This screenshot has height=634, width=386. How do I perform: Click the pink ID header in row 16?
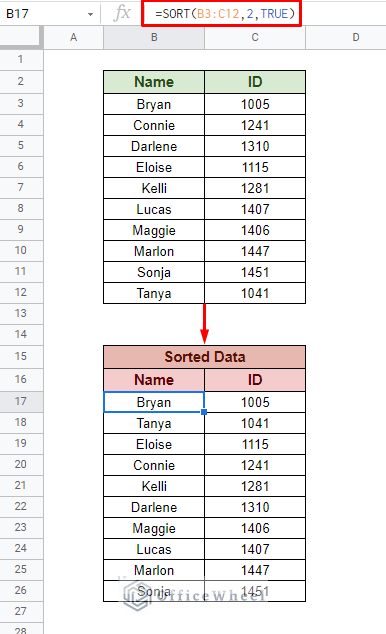click(x=255, y=380)
